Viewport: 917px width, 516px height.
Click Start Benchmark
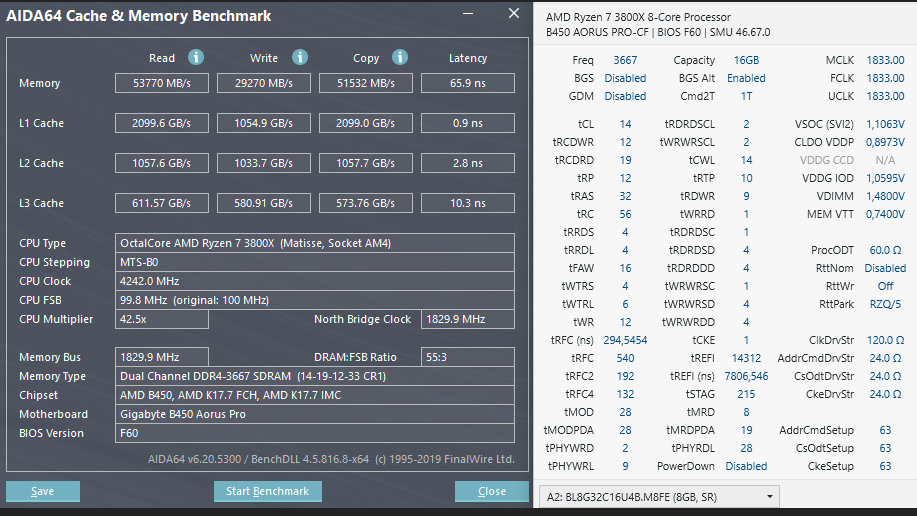pyautogui.click(x=267, y=491)
